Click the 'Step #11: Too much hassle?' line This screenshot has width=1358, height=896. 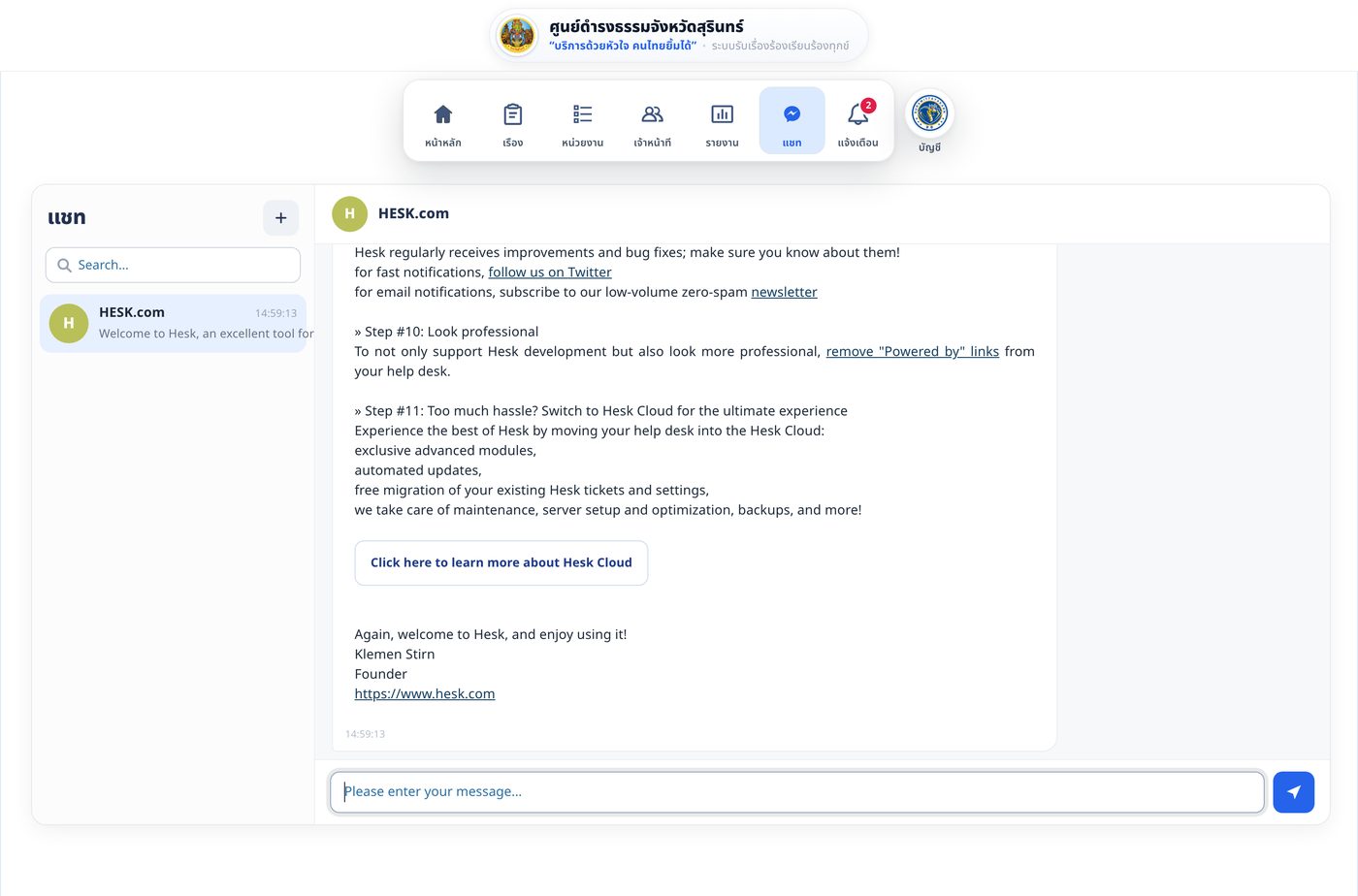[x=601, y=411]
